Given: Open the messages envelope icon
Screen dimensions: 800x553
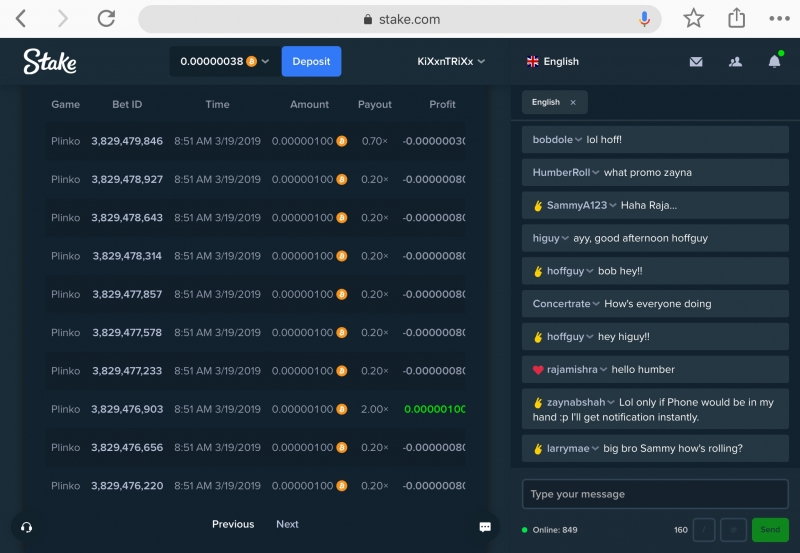Looking at the screenshot, I should coord(696,62).
